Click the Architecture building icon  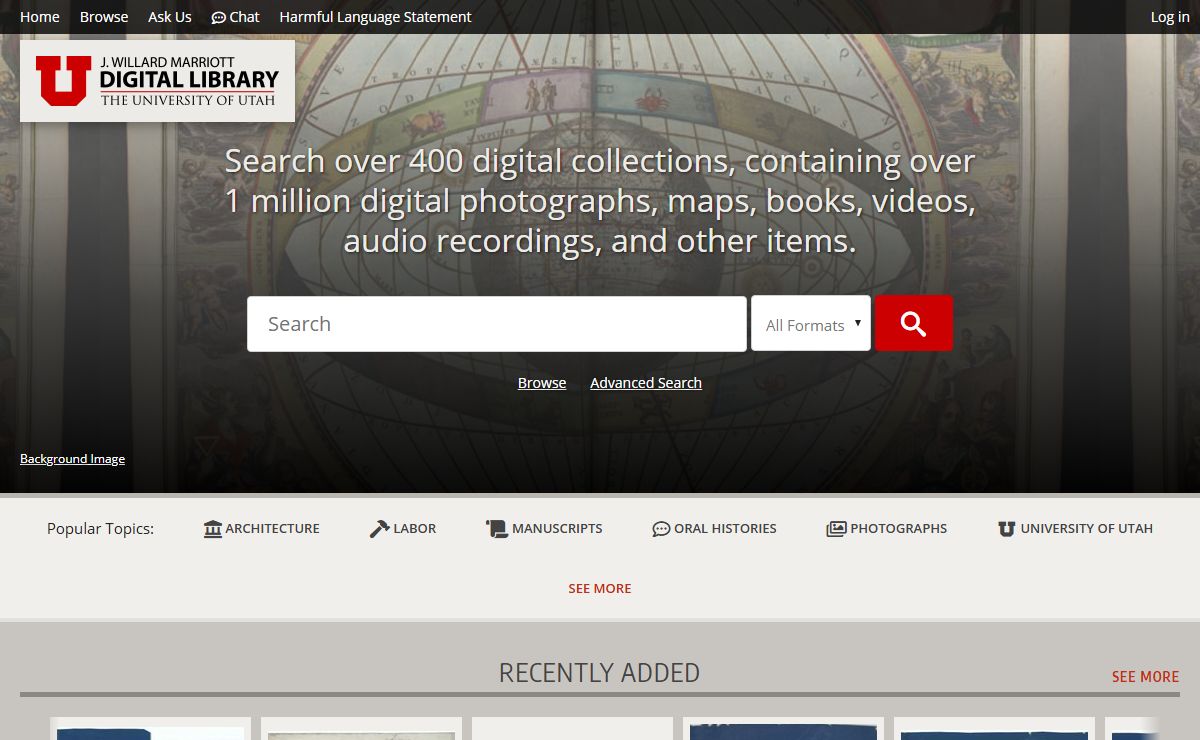(212, 528)
